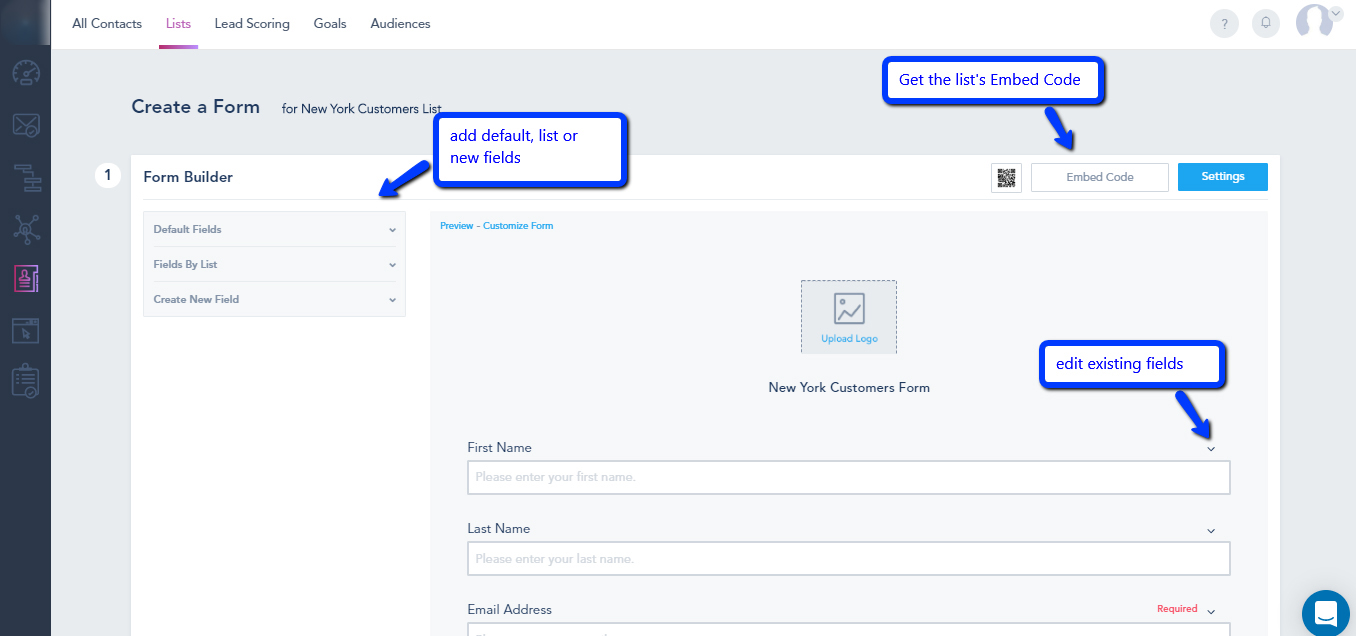Image resolution: width=1356 pixels, height=636 pixels.
Task: Open the landing pages browser window icon
Action: click(25, 330)
